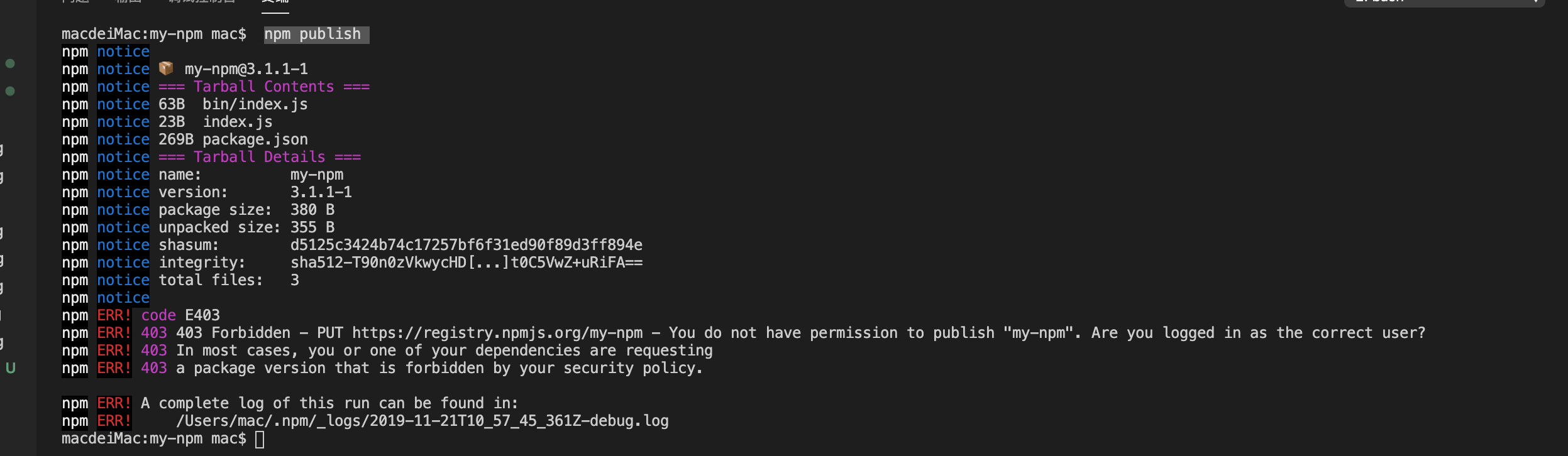Image resolution: width=1568 pixels, height=456 pixels.
Task: Select the E403 error code text
Action: coord(202,315)
